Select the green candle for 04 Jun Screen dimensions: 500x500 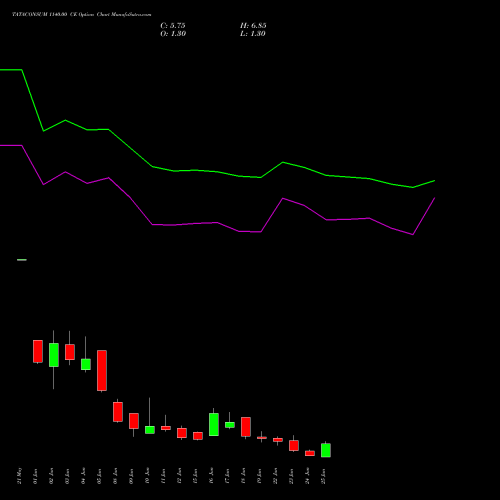[x=86, y=364]
